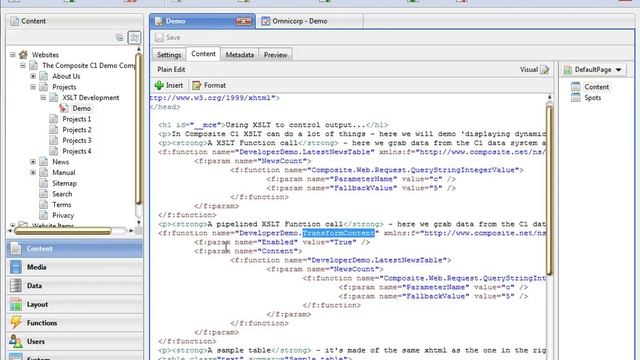This screenshot has width=640, height=360.
Task: Click the tree vertical scrollbar
Action: (x=138, y=129)
